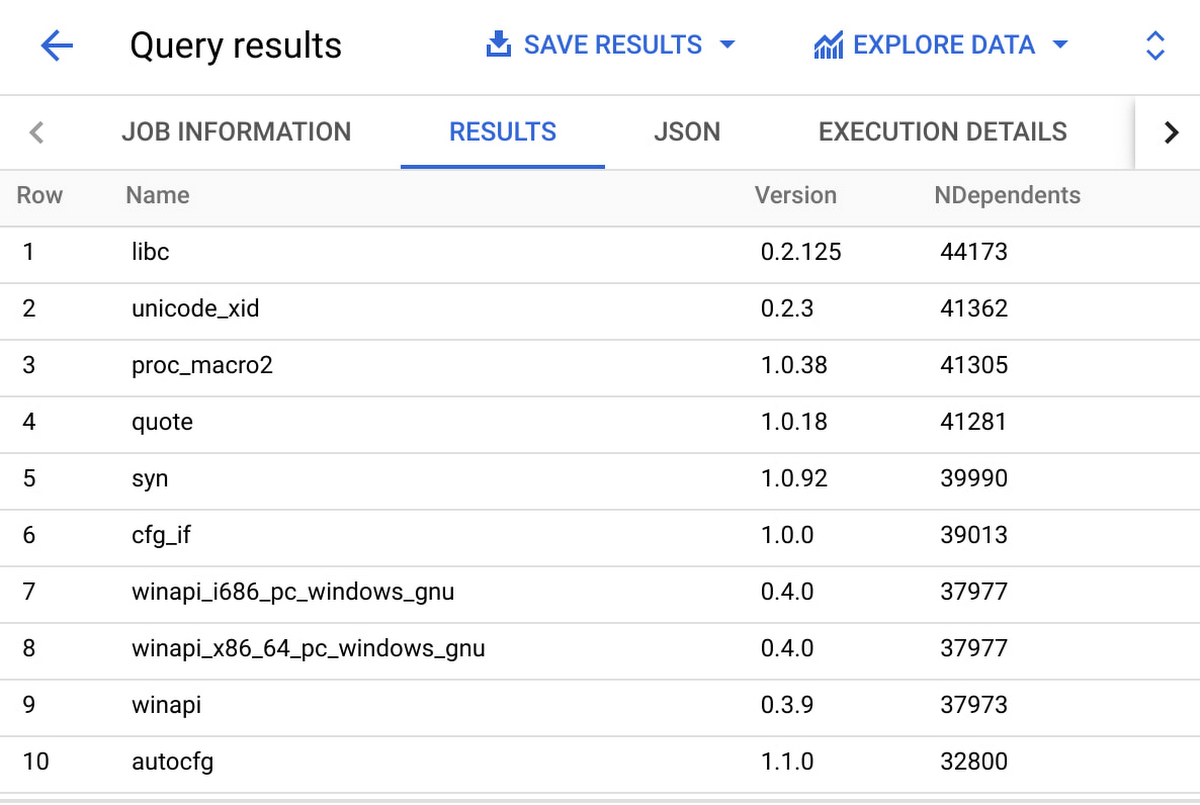Click the Version column header

pos(796,195)
